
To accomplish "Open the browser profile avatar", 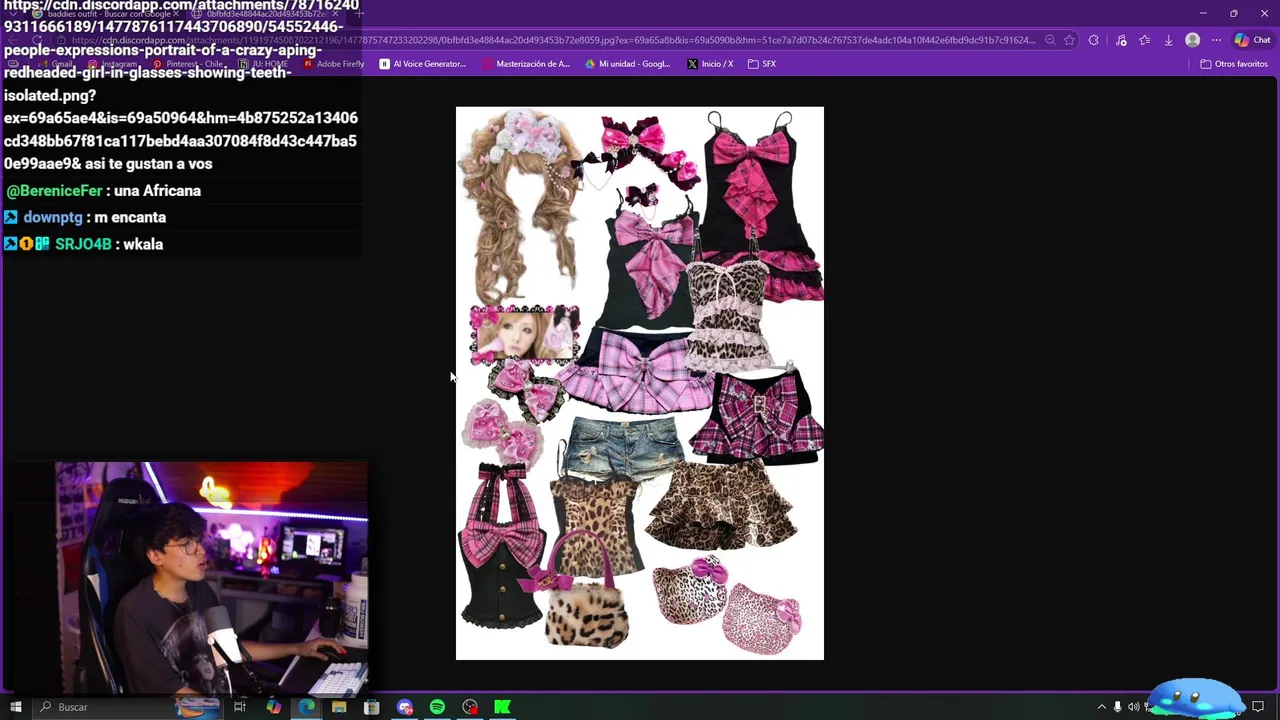I will point(1192,40).
